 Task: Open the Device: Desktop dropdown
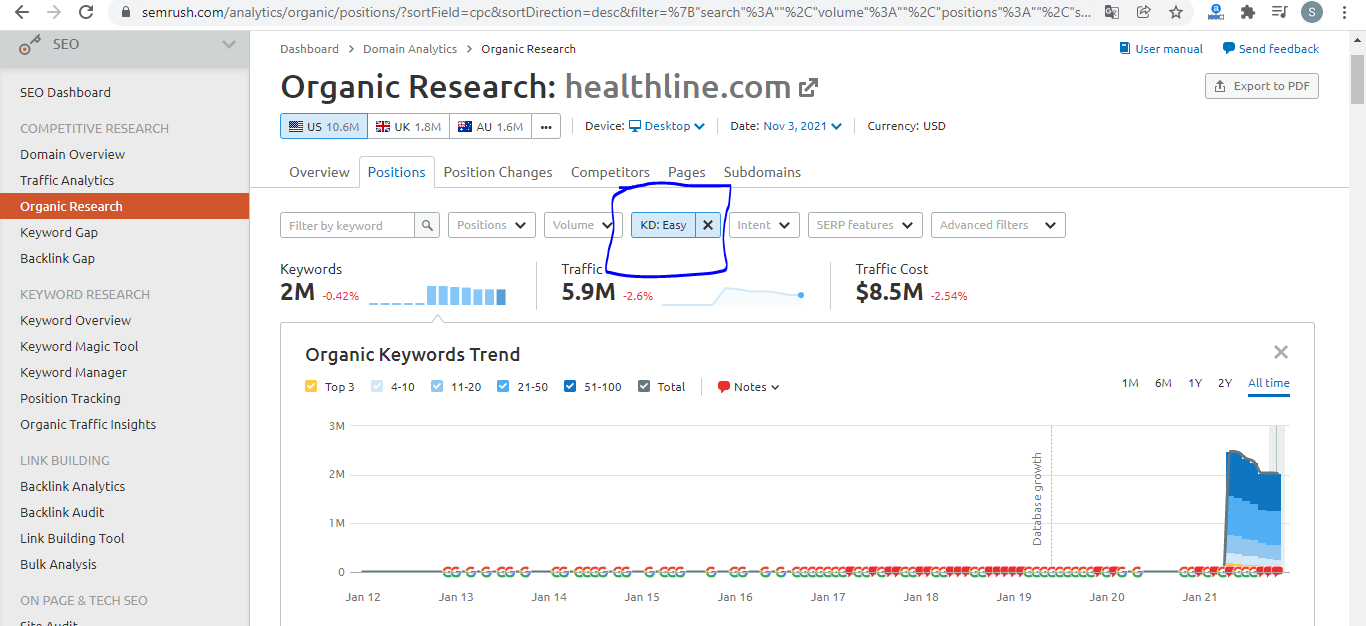click(667, 126)
